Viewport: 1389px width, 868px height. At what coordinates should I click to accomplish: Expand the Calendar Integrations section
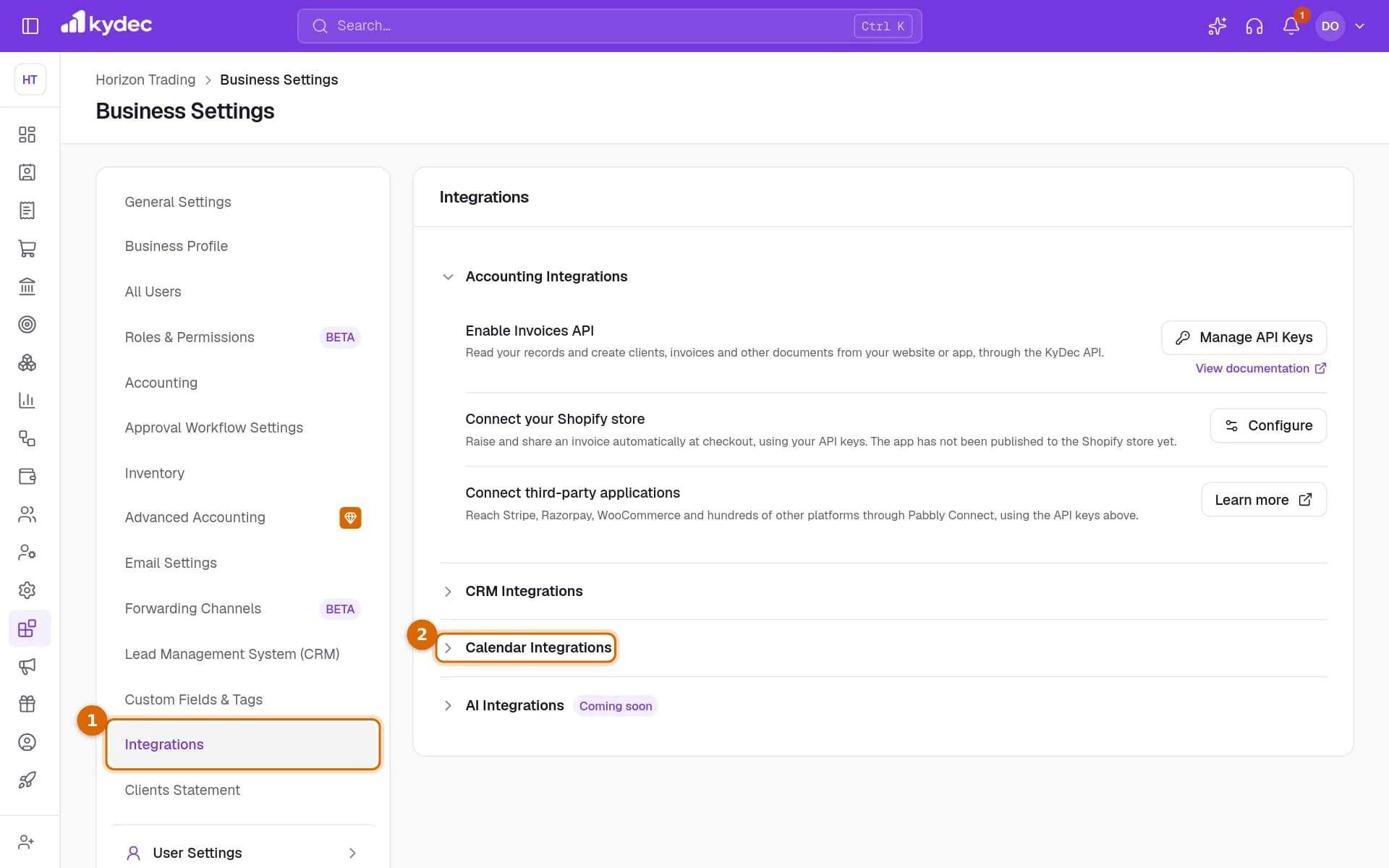pos(526,647)
